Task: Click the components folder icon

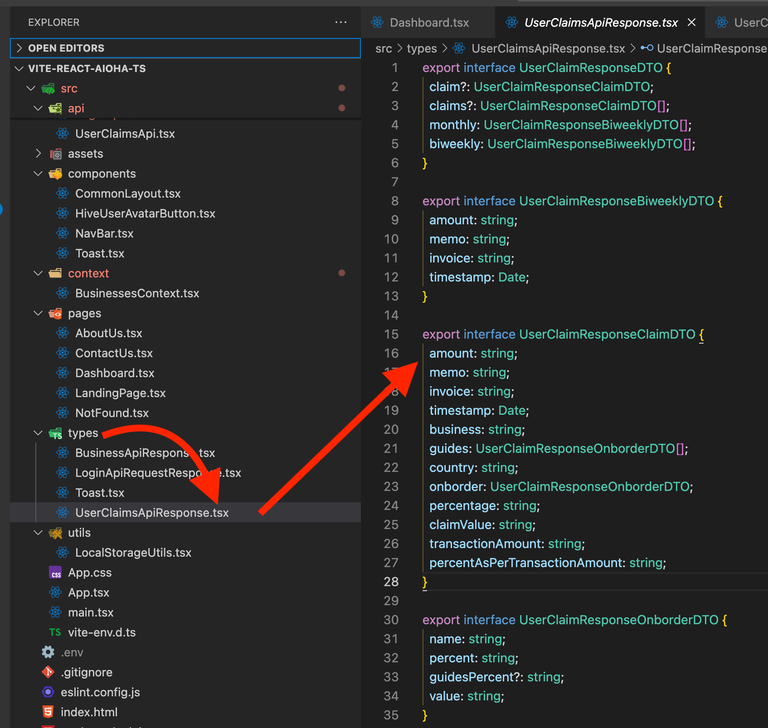Action: pyautogui.click(x=55, y=174)
